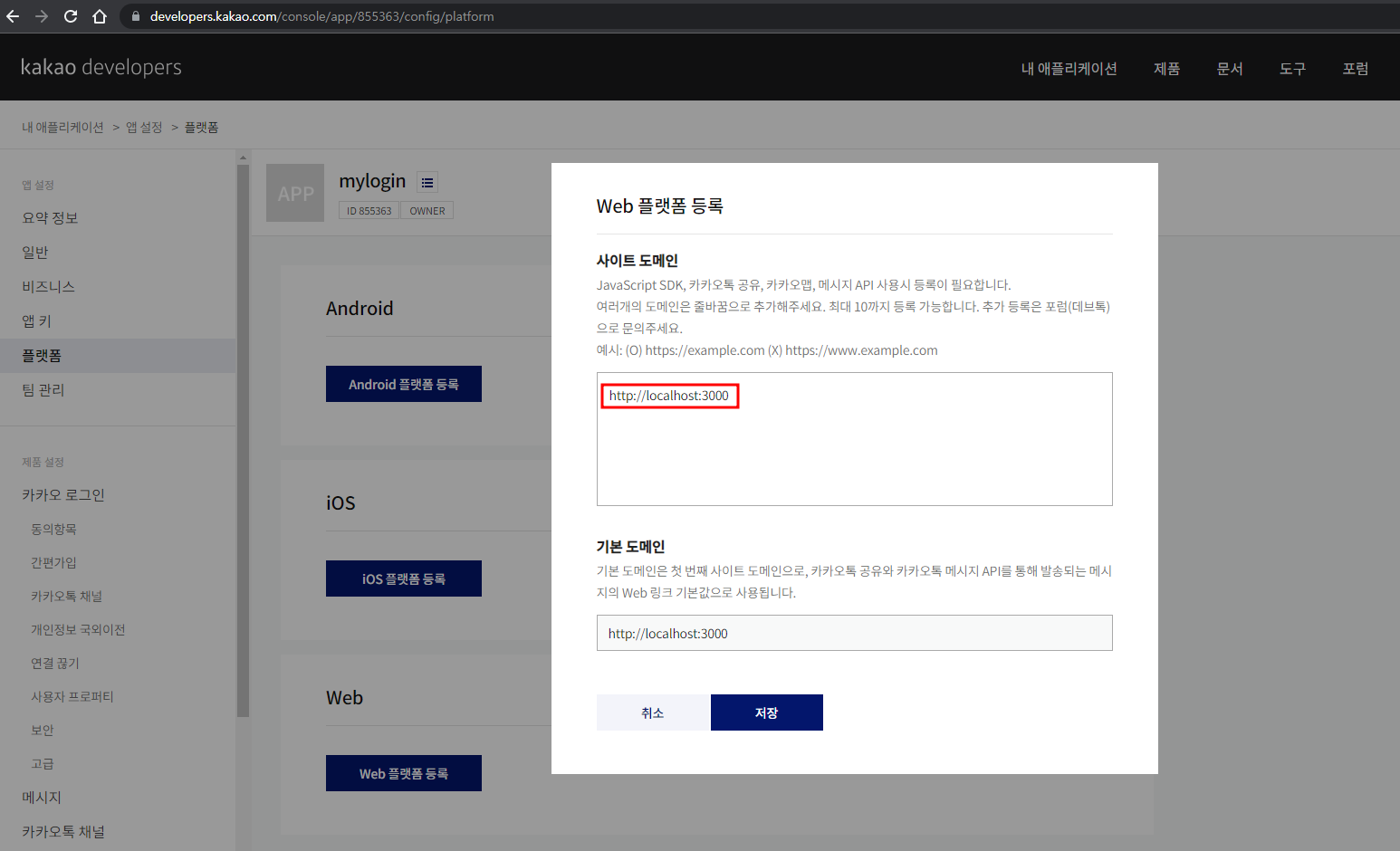1400x851 pixels.
Task: Open the browser home icon
Action: pos(100,16)
